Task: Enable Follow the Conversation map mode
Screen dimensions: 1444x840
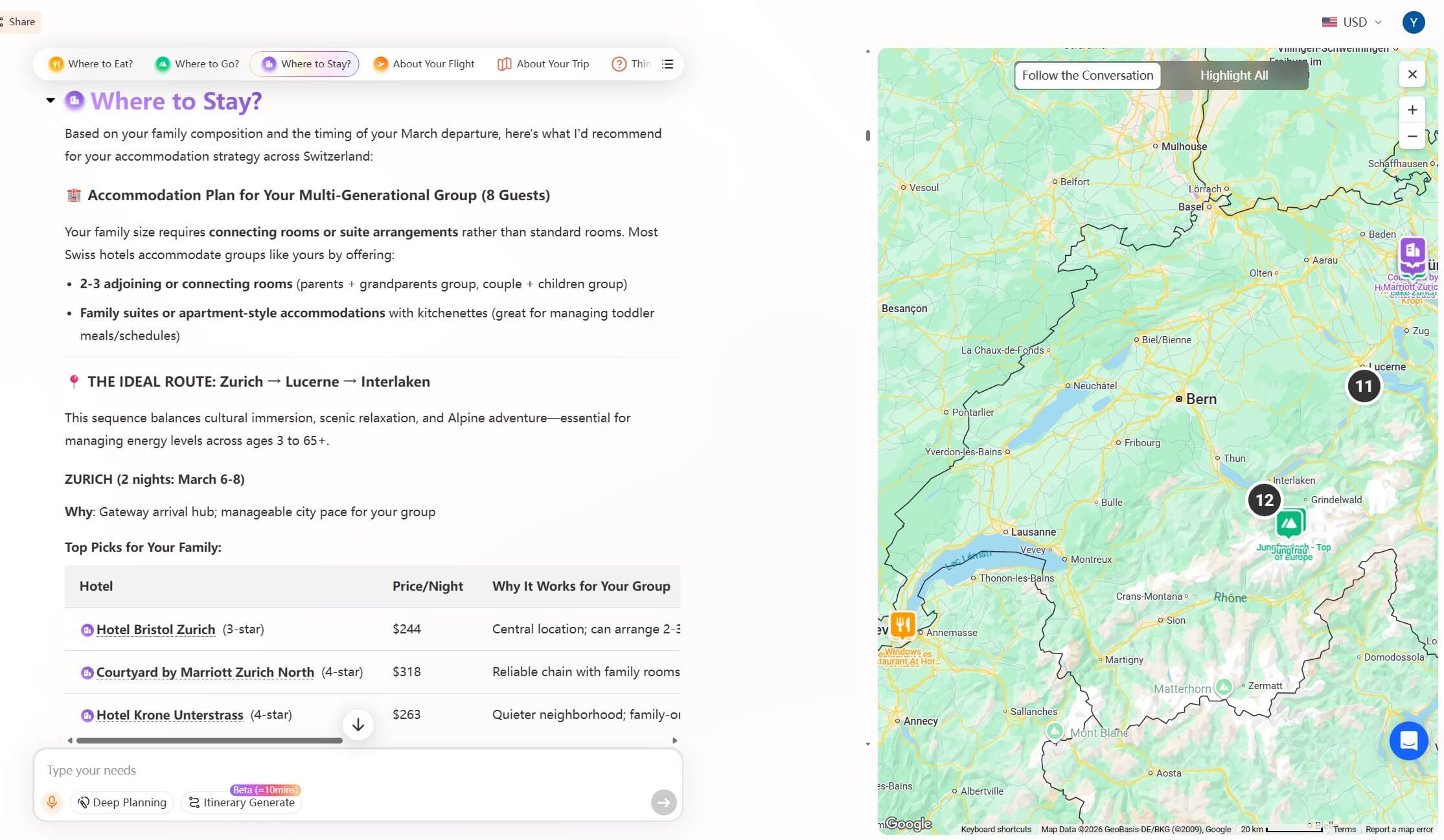Action: [x=1087, y=75]
